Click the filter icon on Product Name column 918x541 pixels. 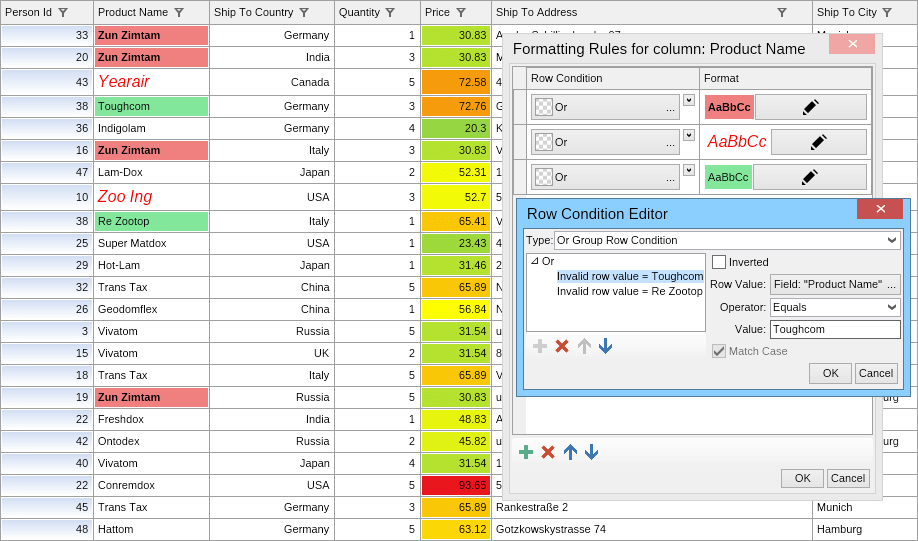pos(179,12)
